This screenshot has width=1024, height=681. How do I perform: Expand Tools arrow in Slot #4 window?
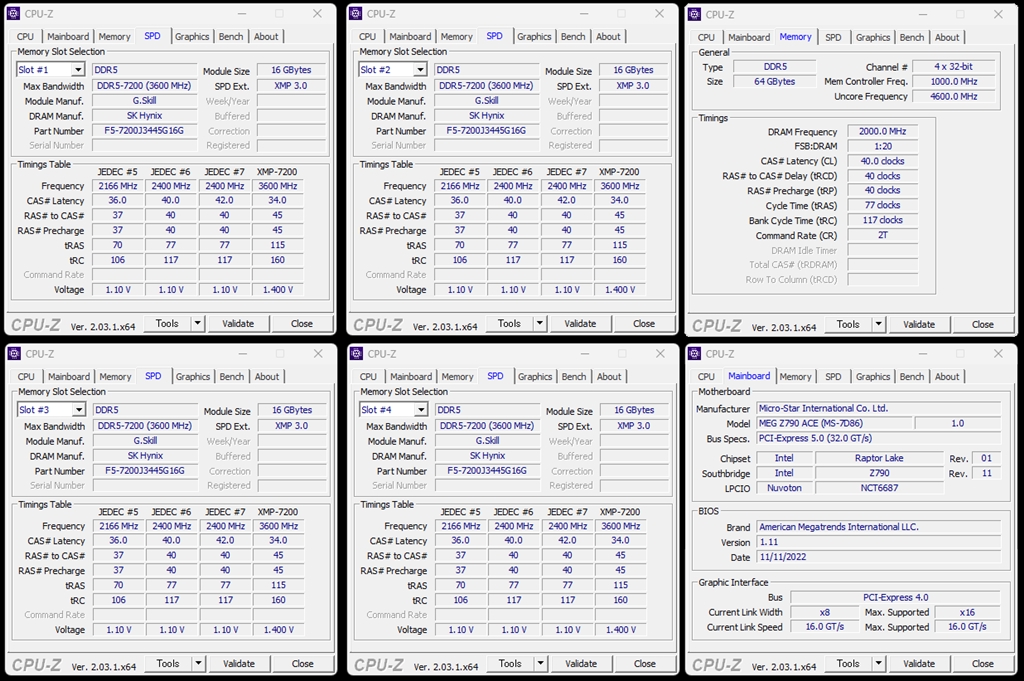540,663
